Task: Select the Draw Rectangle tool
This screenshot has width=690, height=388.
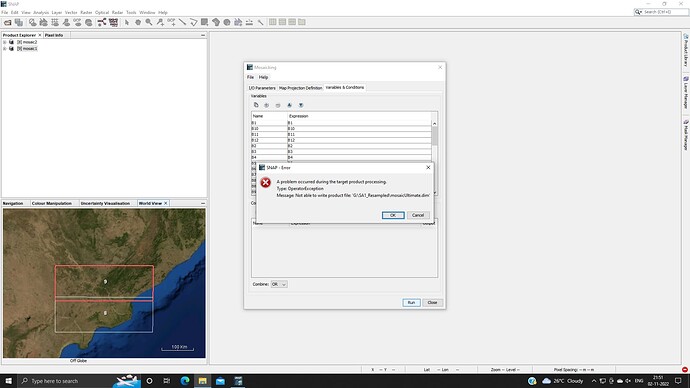Action: pyautogui.click(x=205, y=22)
